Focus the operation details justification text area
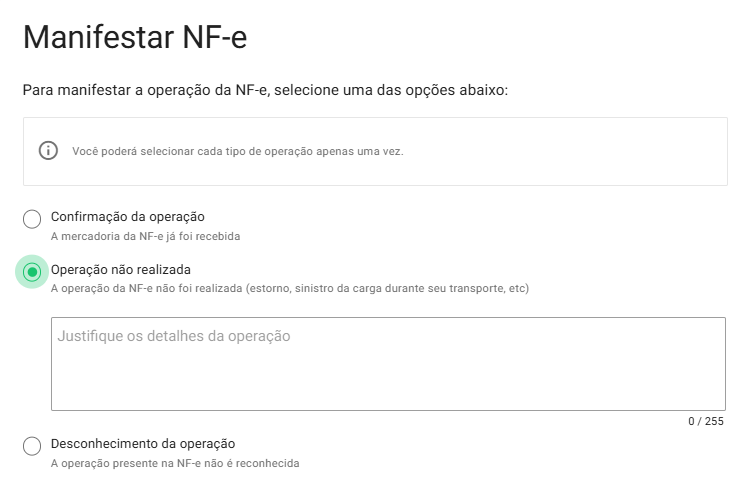The height and width of the screenshot is (504, 748). (x=388, y=364)
